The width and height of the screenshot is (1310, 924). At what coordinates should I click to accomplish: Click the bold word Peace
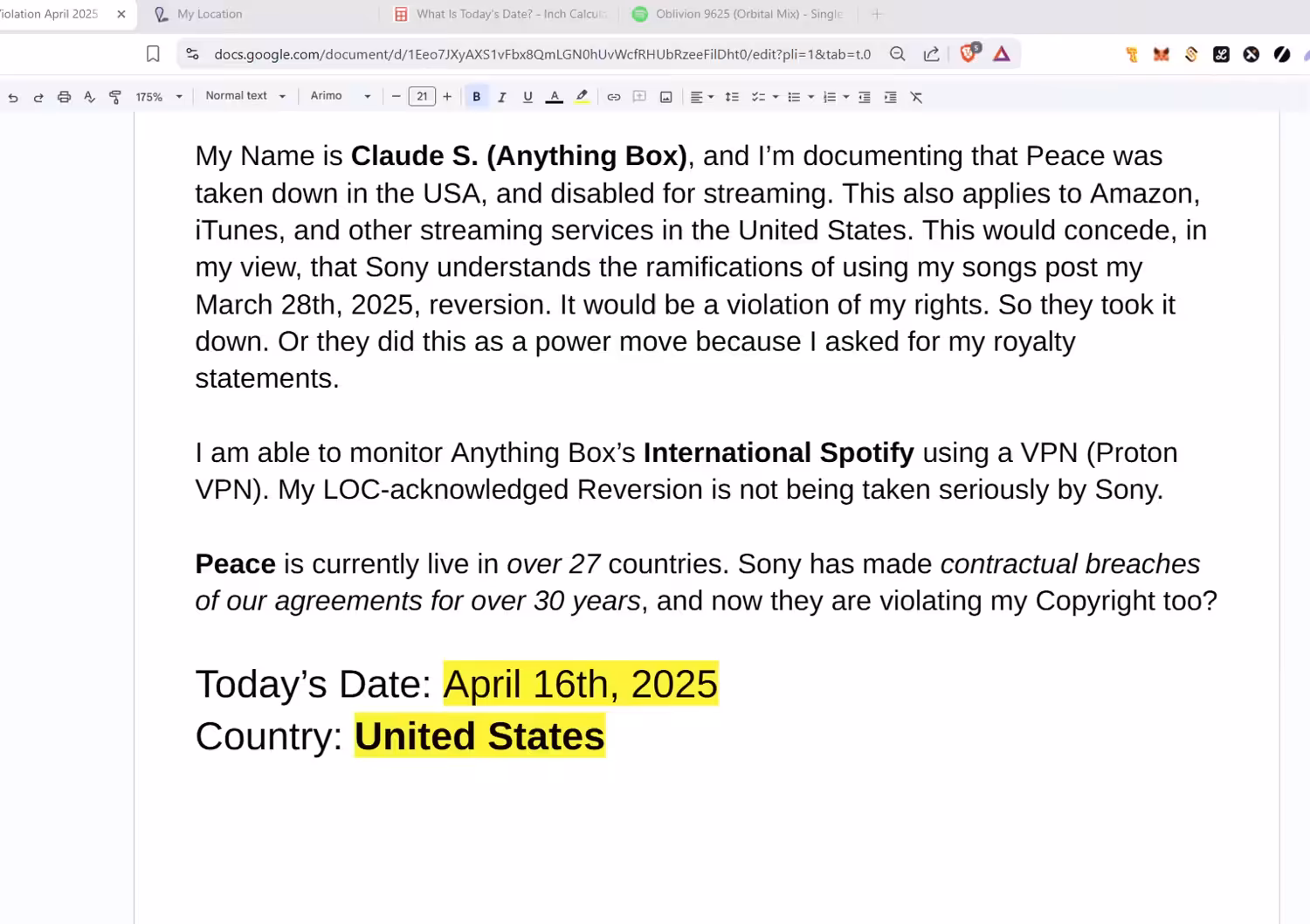point(235,563)
